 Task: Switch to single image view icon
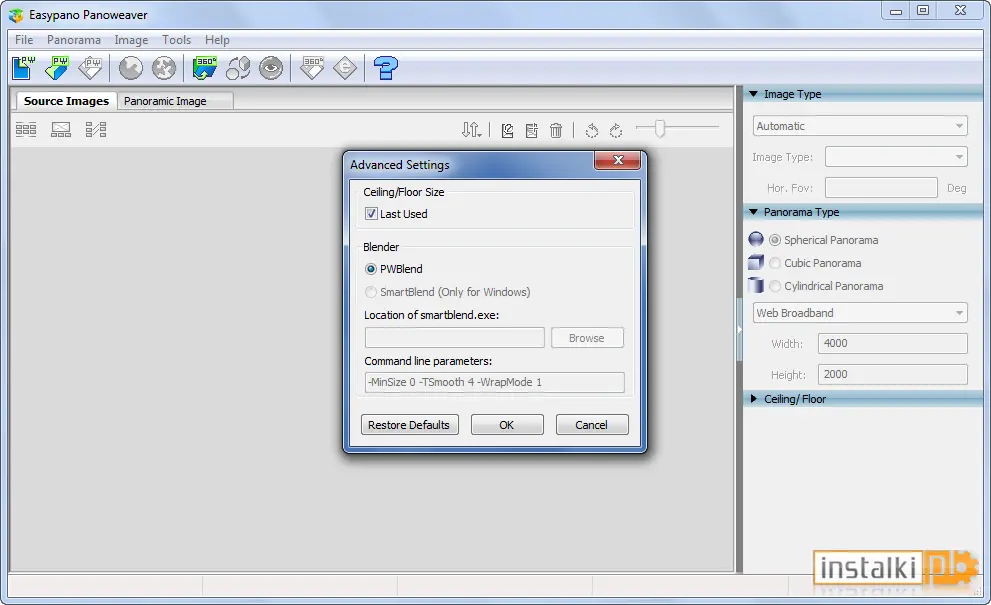pyautogui.click(x=61, y=130)
